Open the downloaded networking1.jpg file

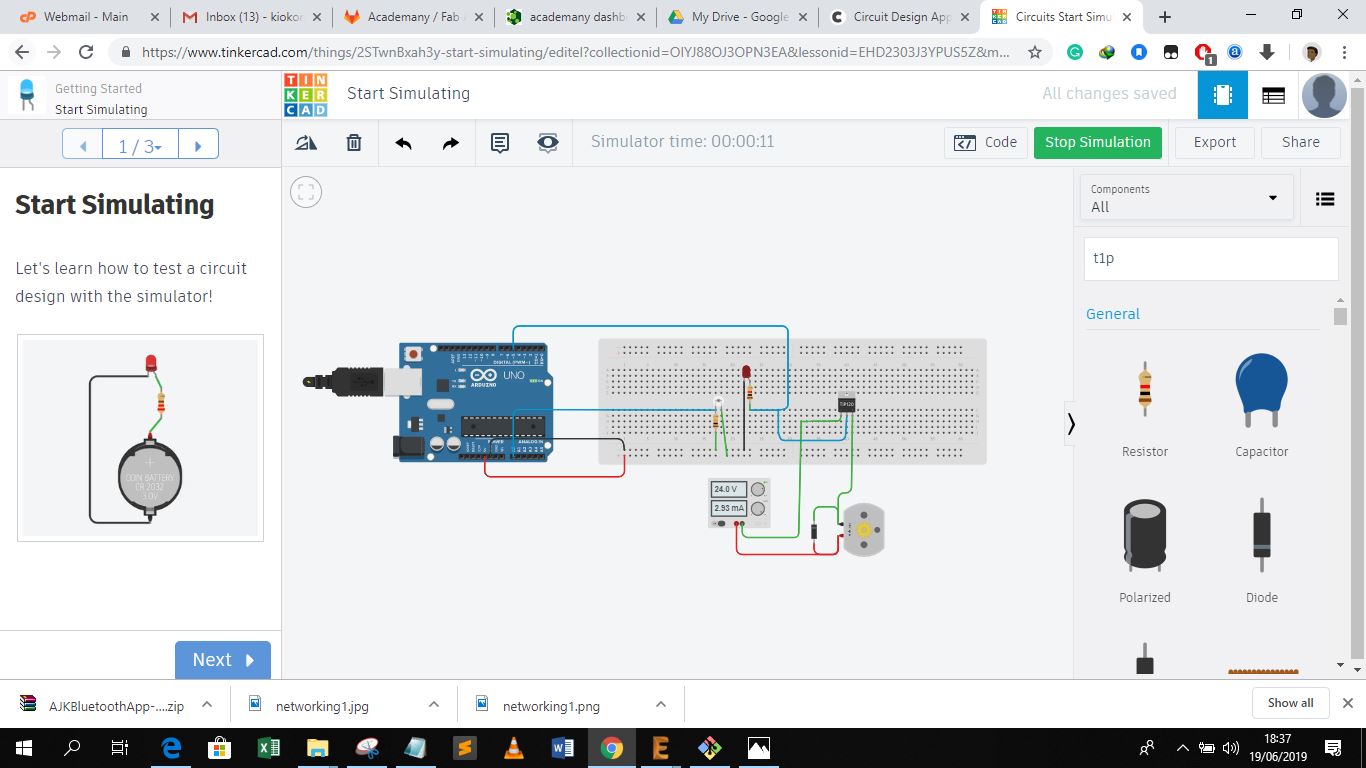point(322,706)
